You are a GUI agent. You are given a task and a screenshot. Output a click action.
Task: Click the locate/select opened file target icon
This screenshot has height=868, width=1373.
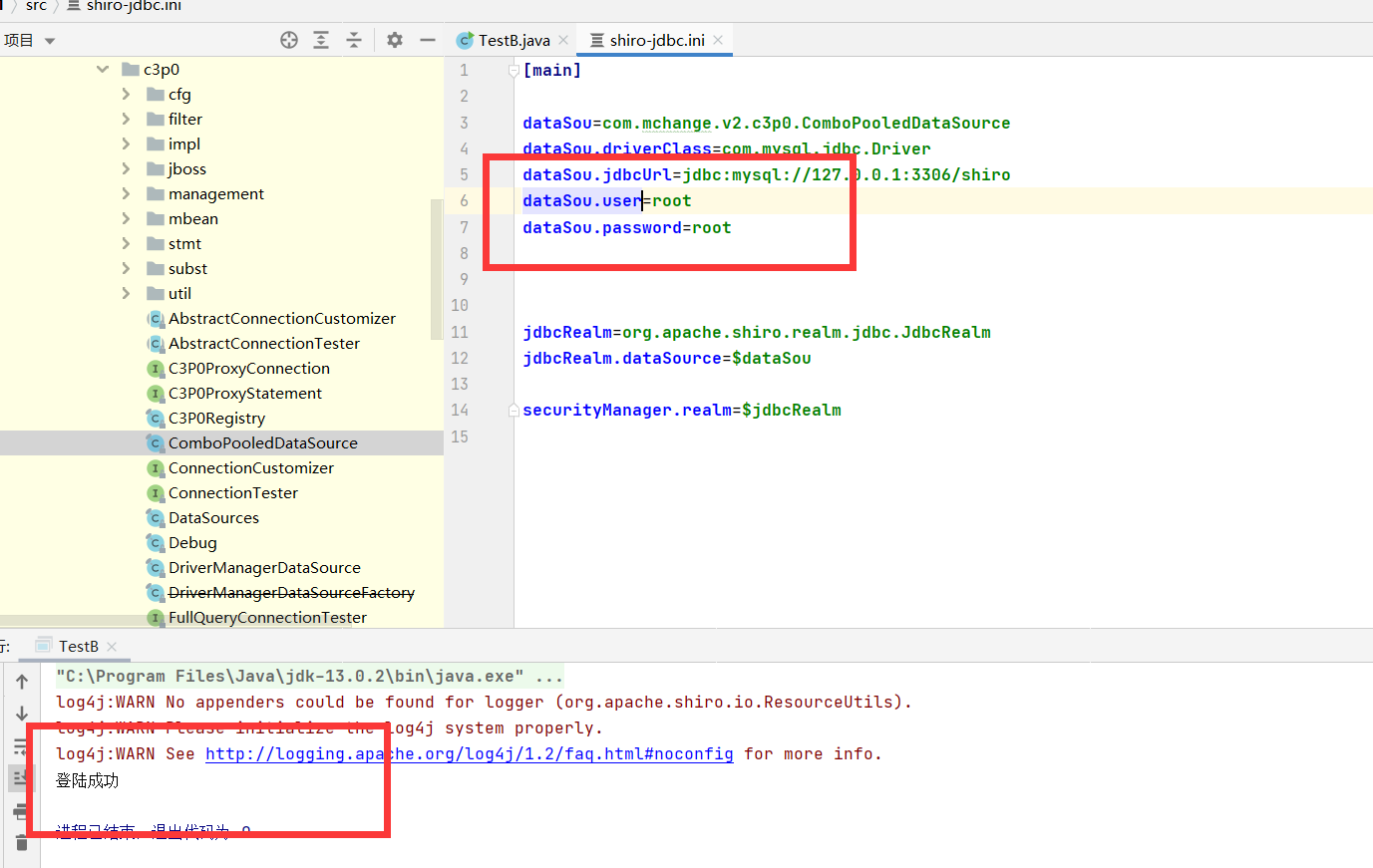pyautogui.click(x=289, y=40)
